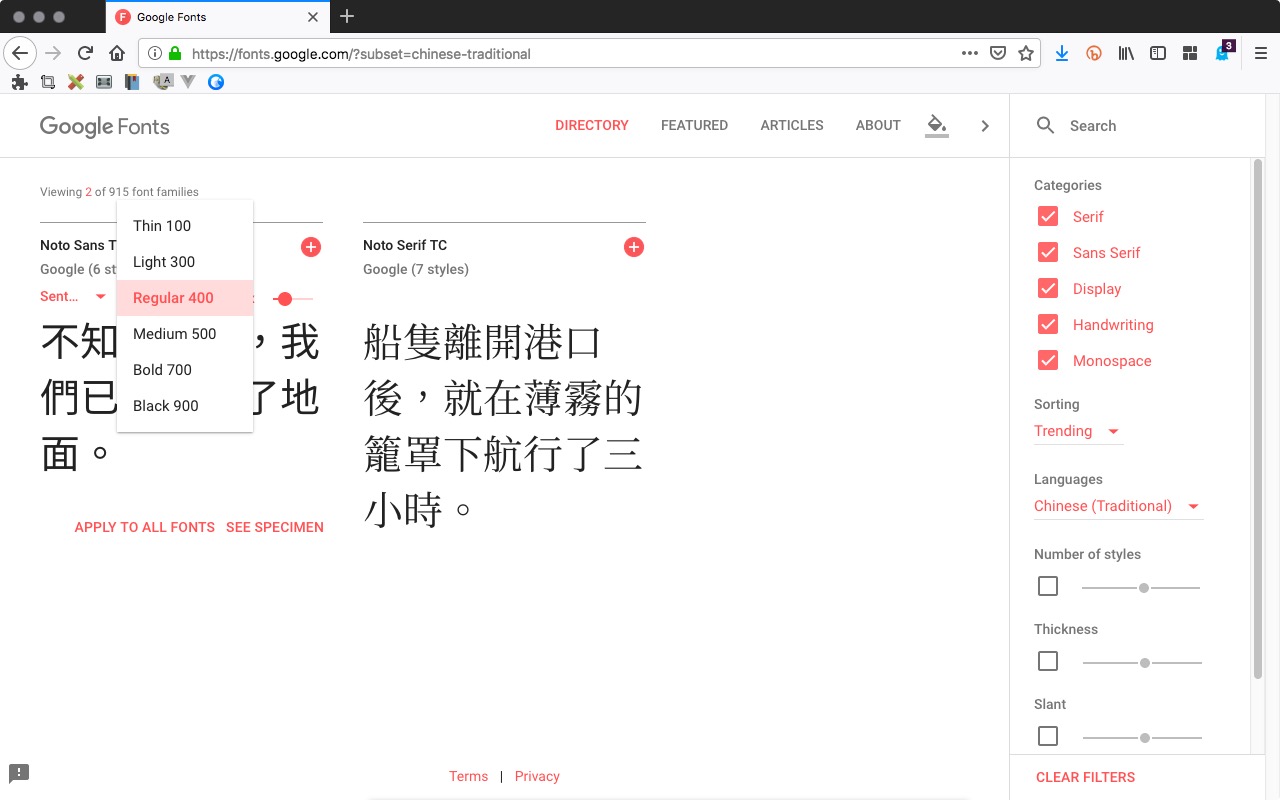Uncheck the Handwriting category checkbox

click(x=1048, y=325)
